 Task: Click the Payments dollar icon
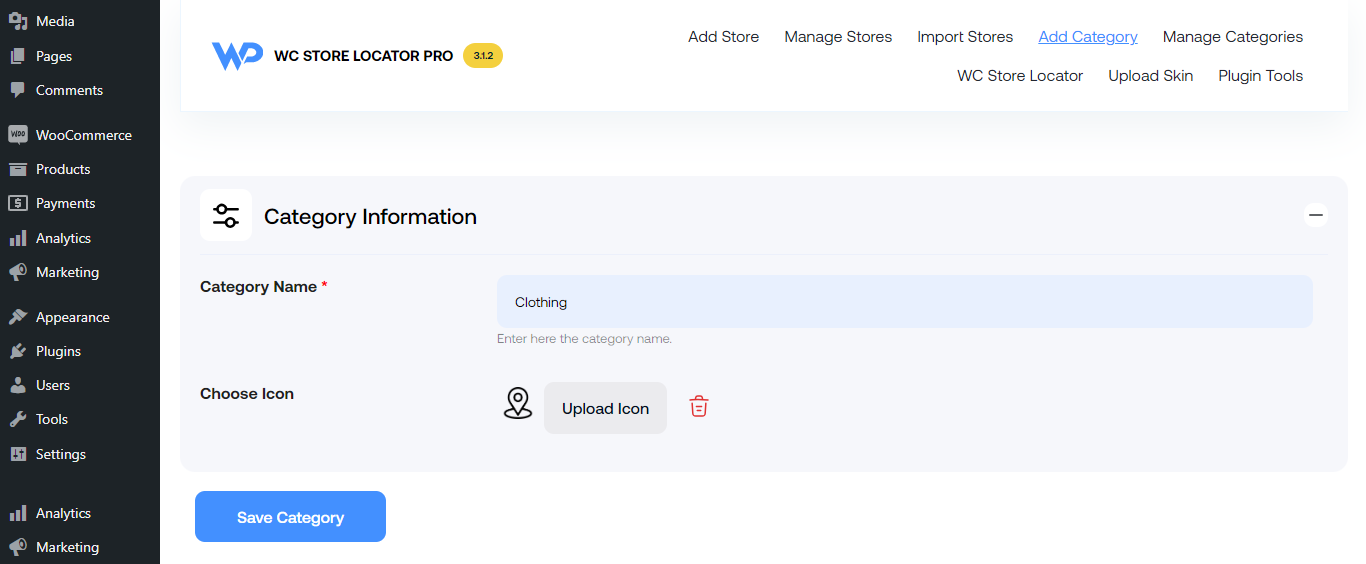(x=18, y=203)
